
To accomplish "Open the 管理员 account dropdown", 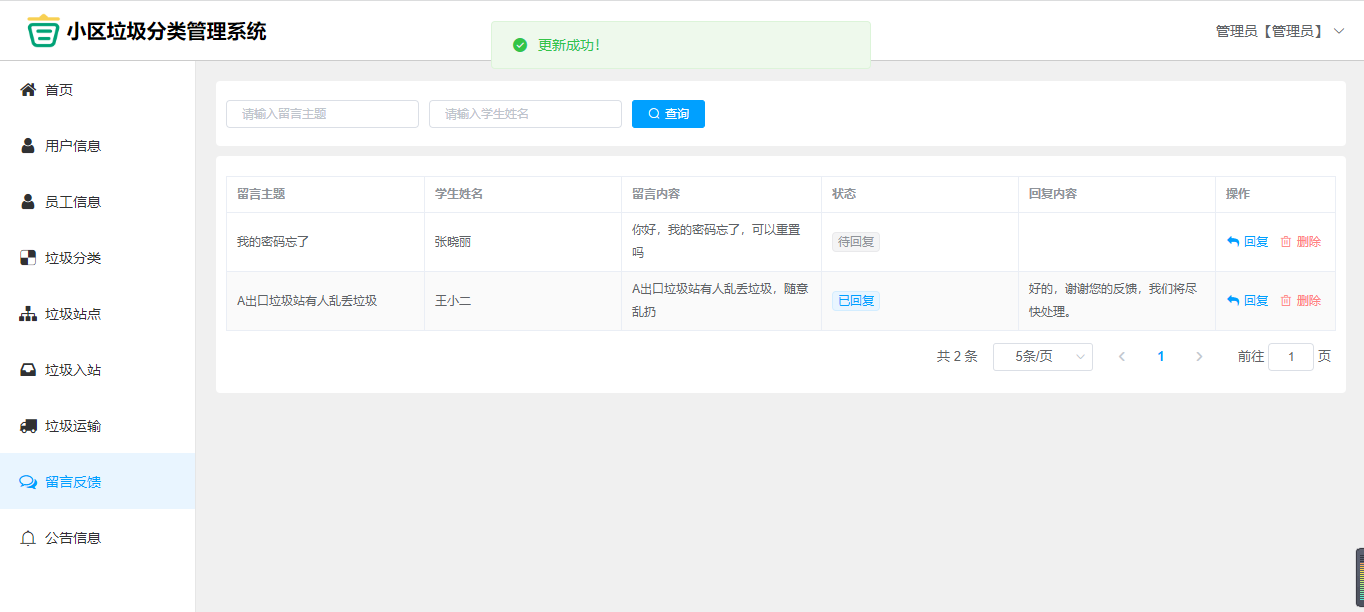I will [1279, 31].
